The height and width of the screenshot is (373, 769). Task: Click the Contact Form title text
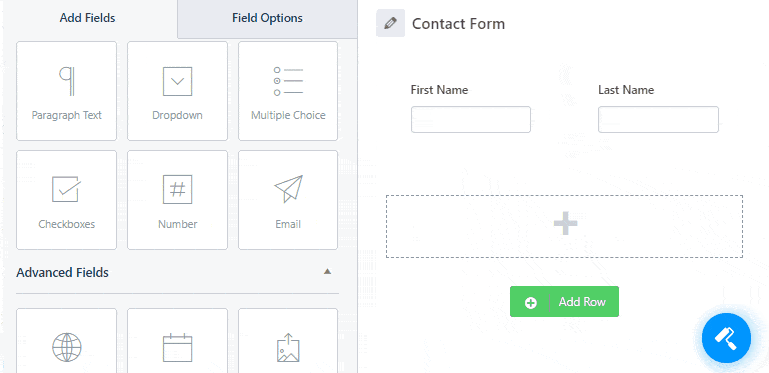(x=458, y=24)
